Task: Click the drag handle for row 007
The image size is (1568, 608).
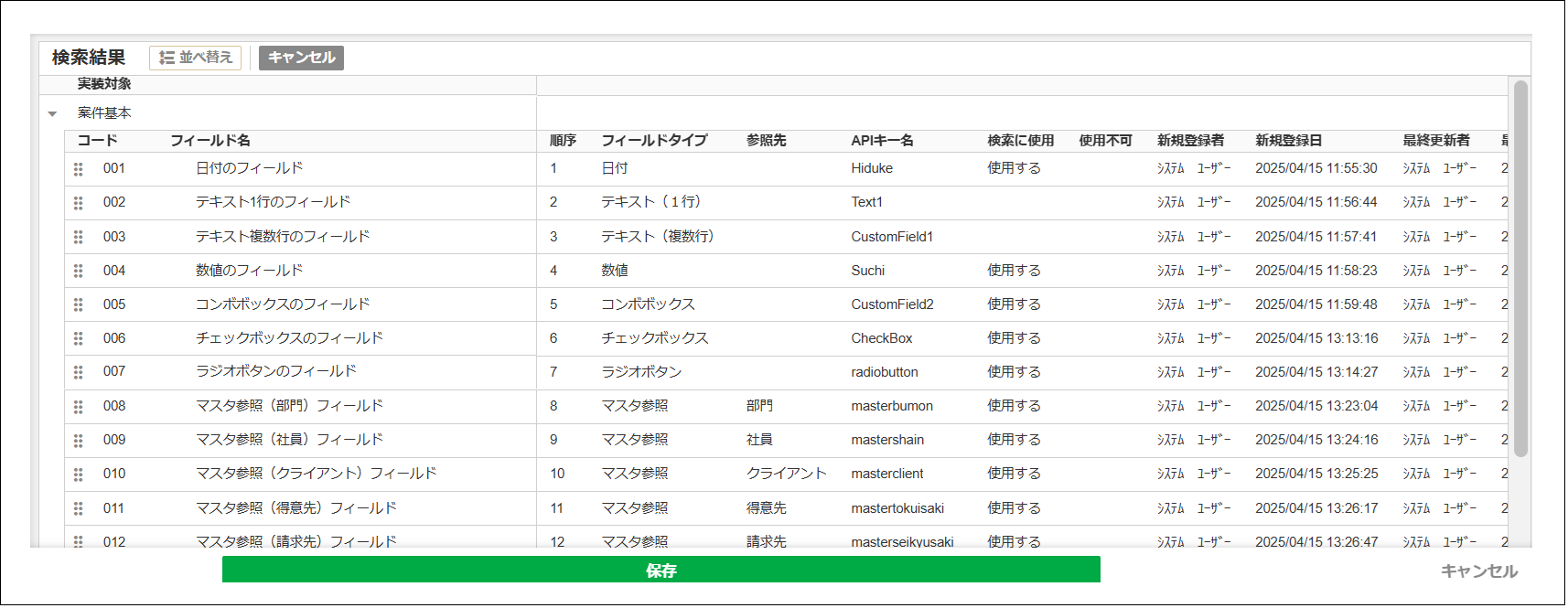Action: [79, 373]
